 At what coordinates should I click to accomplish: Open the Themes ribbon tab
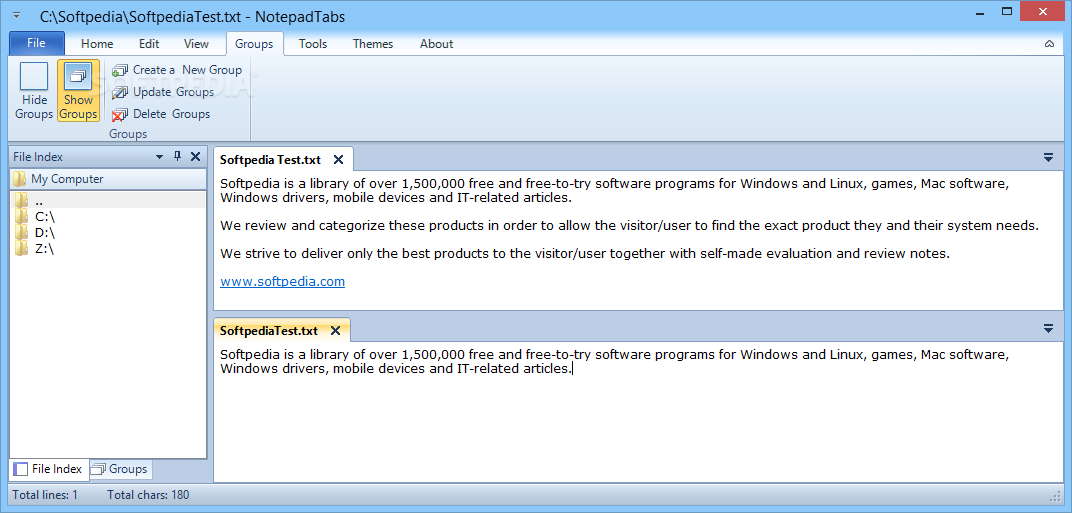pyautogui.click(x=373, y=44)
